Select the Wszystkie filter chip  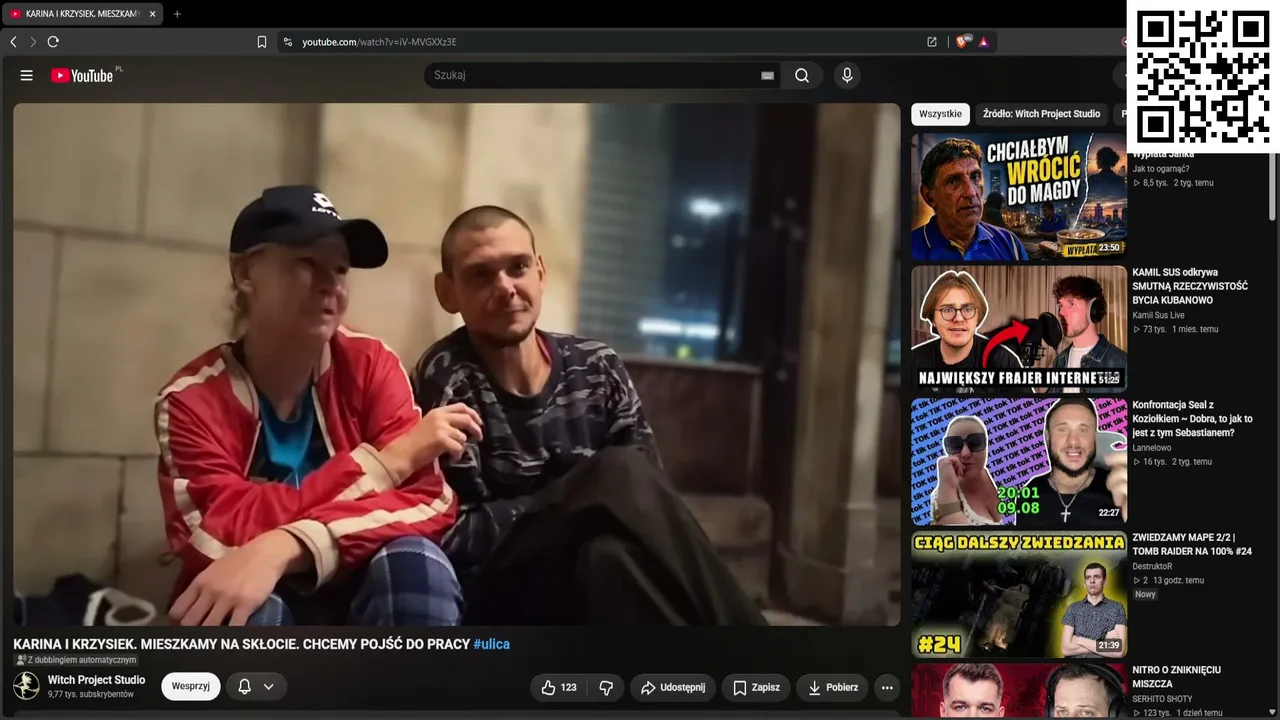[x=940, y=114]
